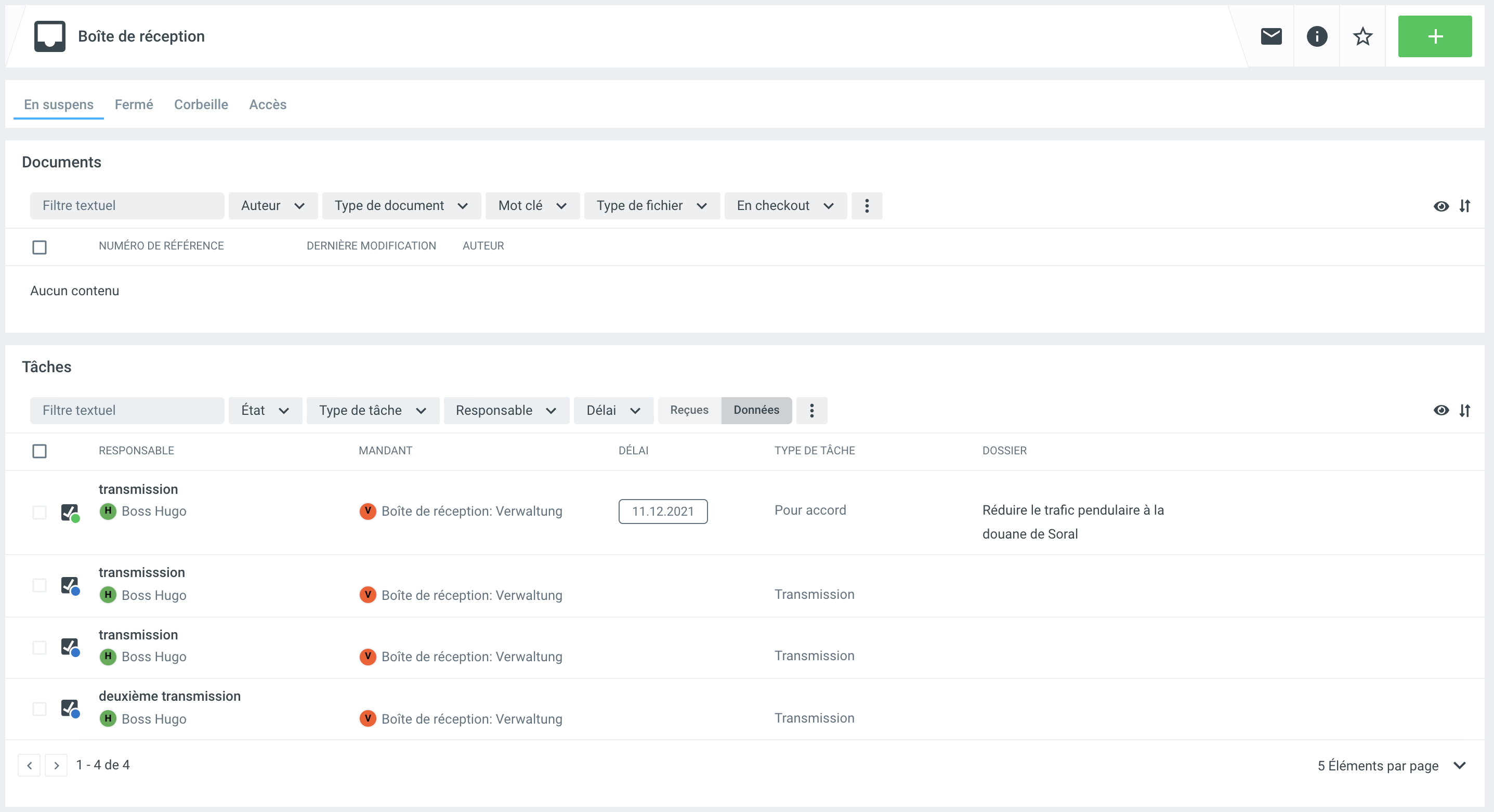Viewport: 1494px width, 812px height.
Task: Open Tâches filter more options menu
Action: coord(811,411)
